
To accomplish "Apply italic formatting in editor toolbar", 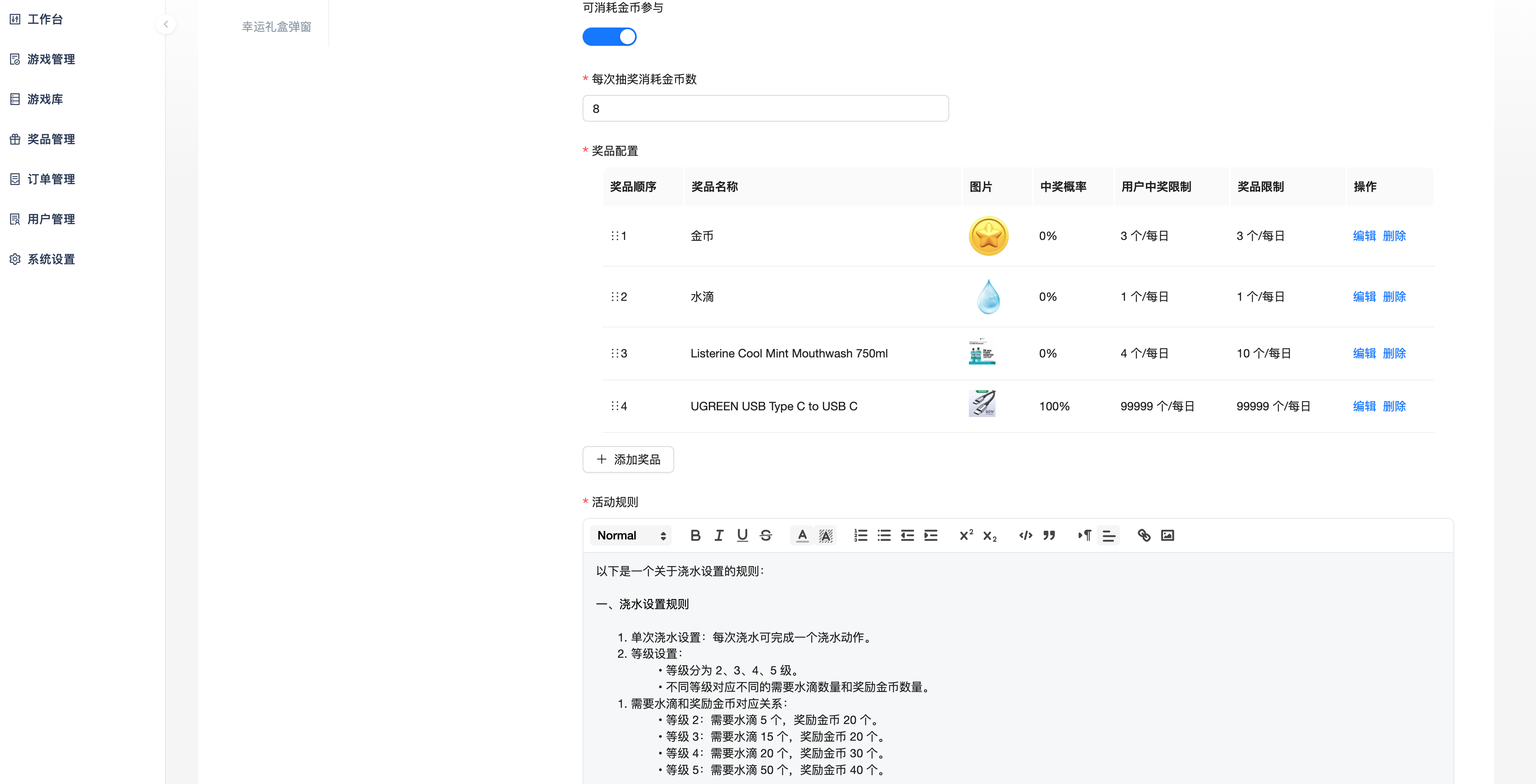I will (718, 535).
